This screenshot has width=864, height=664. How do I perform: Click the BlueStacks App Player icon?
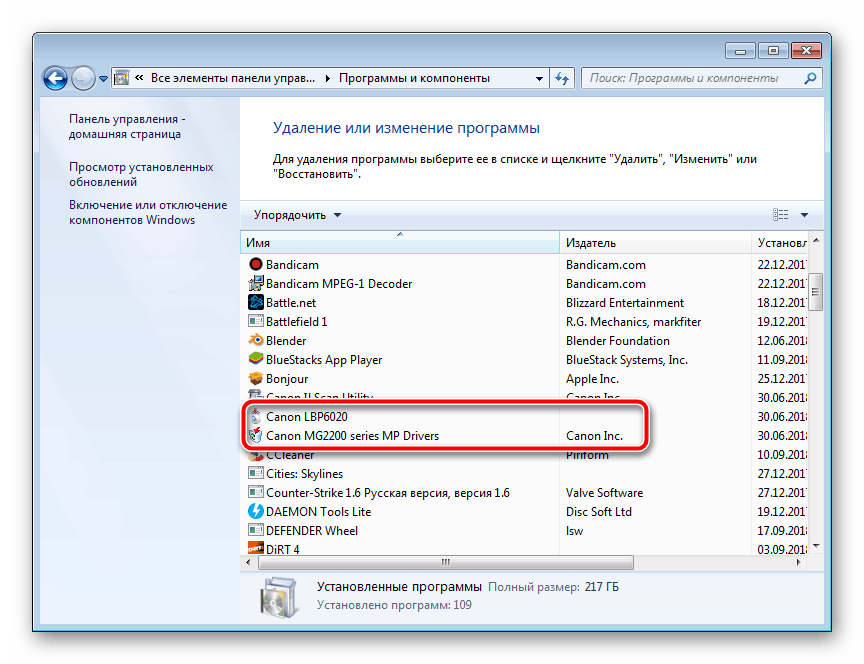pyautogui.click(x=256, y=359)
